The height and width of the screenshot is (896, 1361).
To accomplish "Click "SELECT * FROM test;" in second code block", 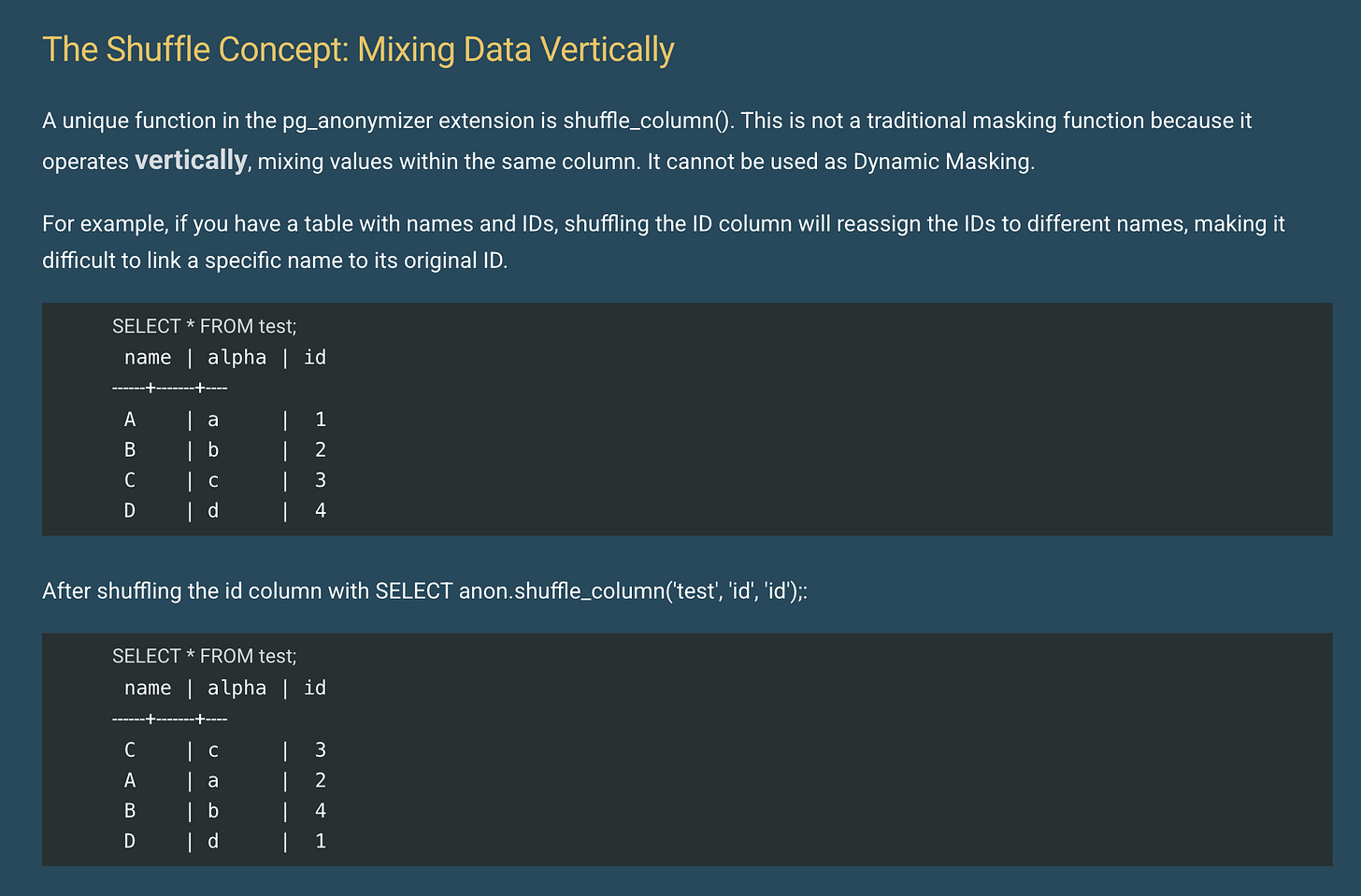I will coord(204,656).
